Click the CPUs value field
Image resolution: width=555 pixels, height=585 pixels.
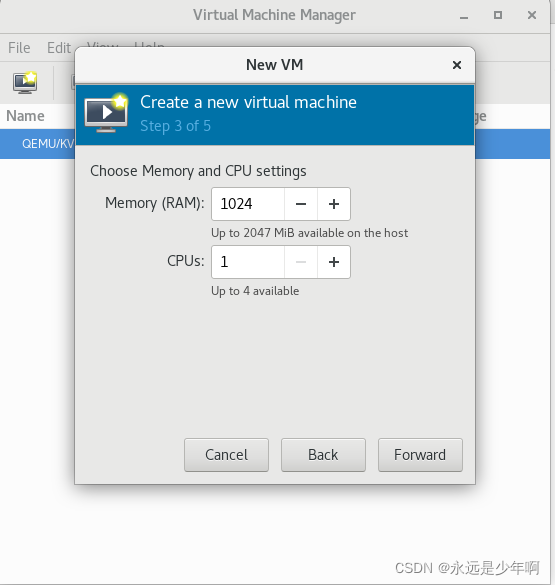[x=248, y=262]
